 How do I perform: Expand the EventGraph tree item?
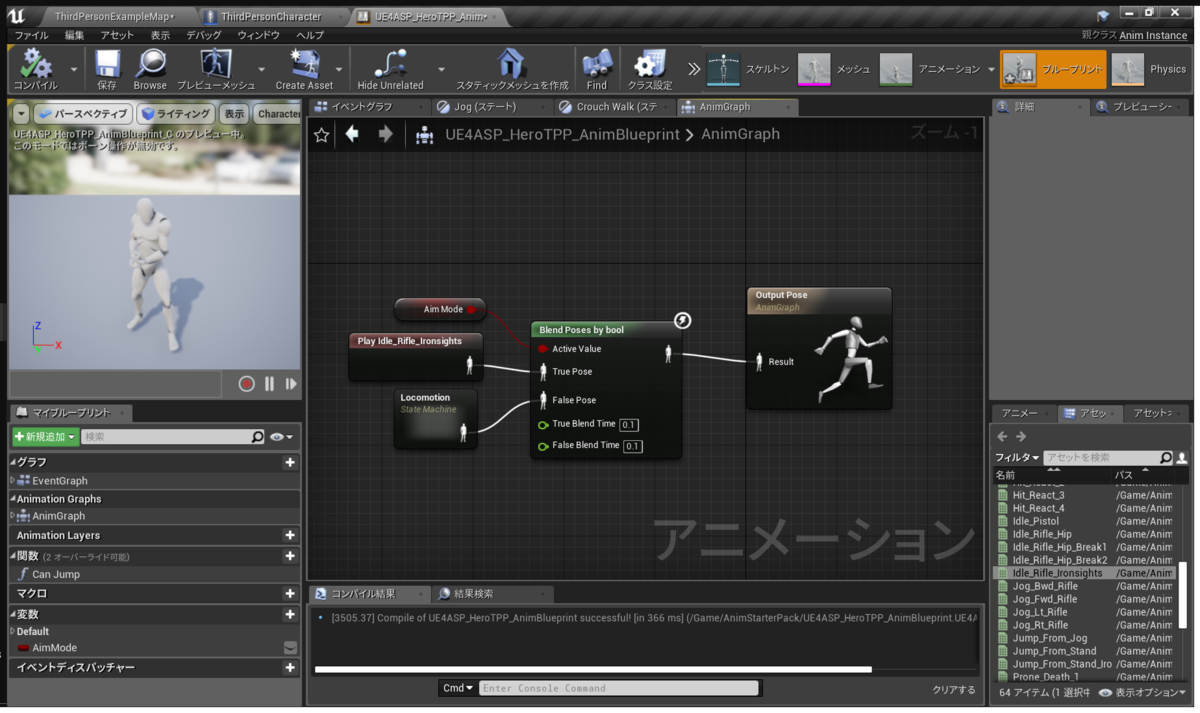(x=13, y=481)
